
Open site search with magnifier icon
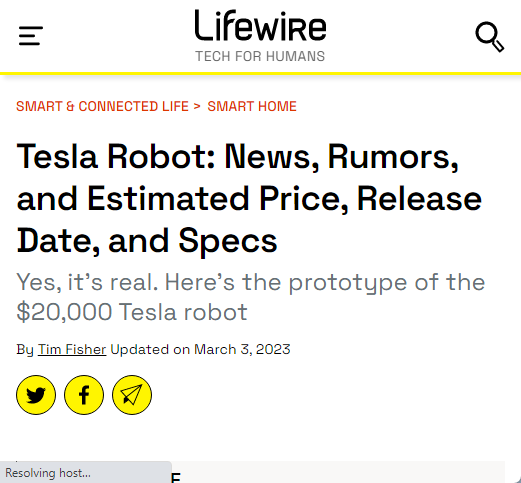tap(489, 37)
